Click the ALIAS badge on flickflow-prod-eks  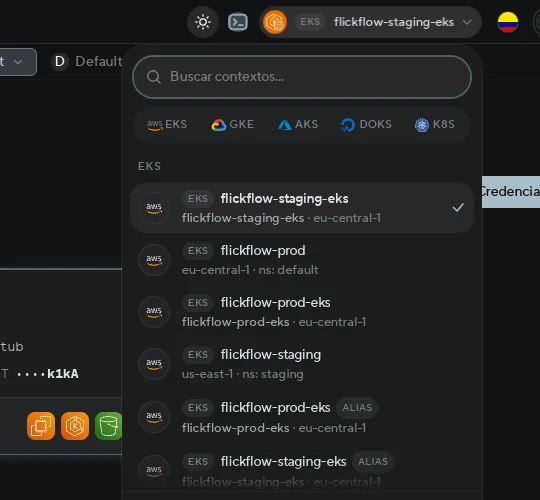(357, 408)
